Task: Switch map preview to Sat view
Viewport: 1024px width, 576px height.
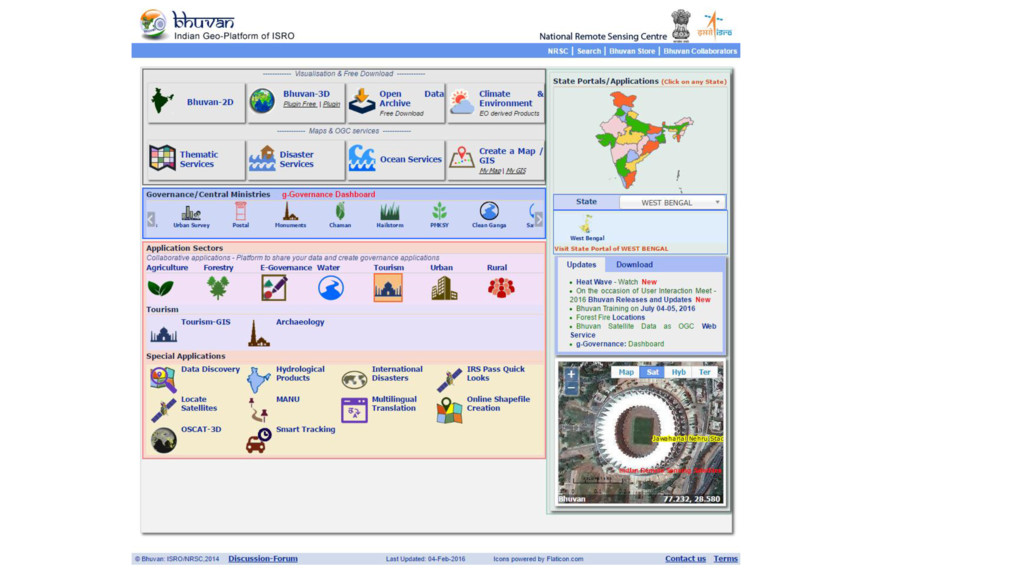Action: coord(652,372)
